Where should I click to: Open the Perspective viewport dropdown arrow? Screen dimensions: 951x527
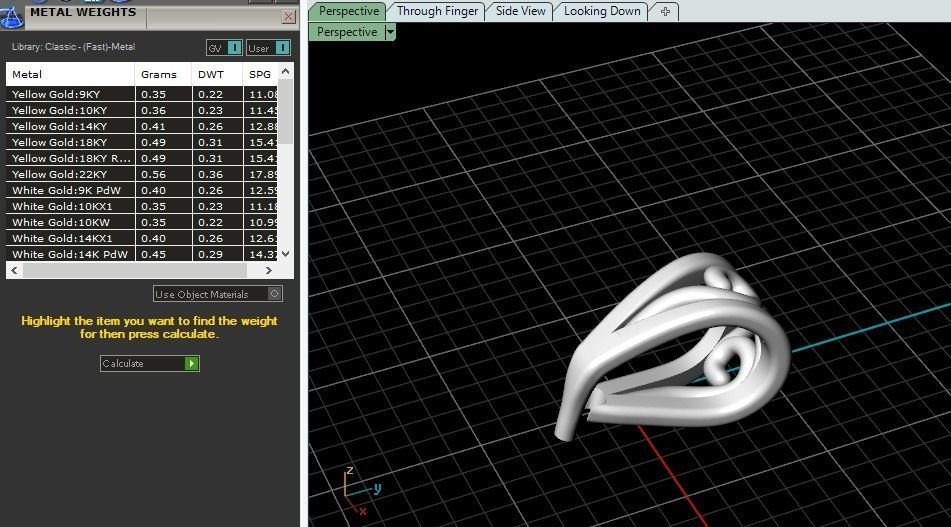click(390, 32)
